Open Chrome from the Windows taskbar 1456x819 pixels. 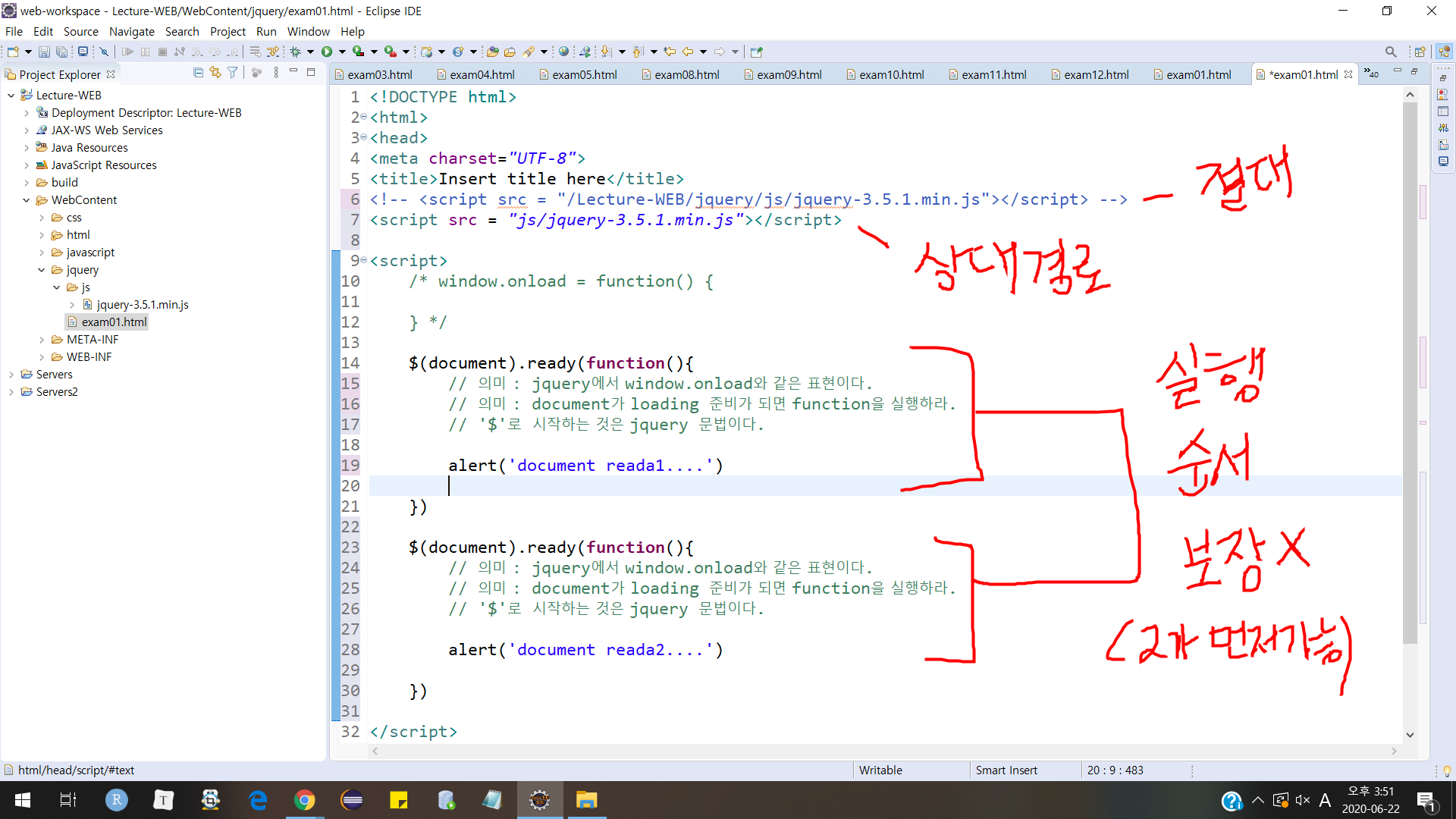click(304, 800)
